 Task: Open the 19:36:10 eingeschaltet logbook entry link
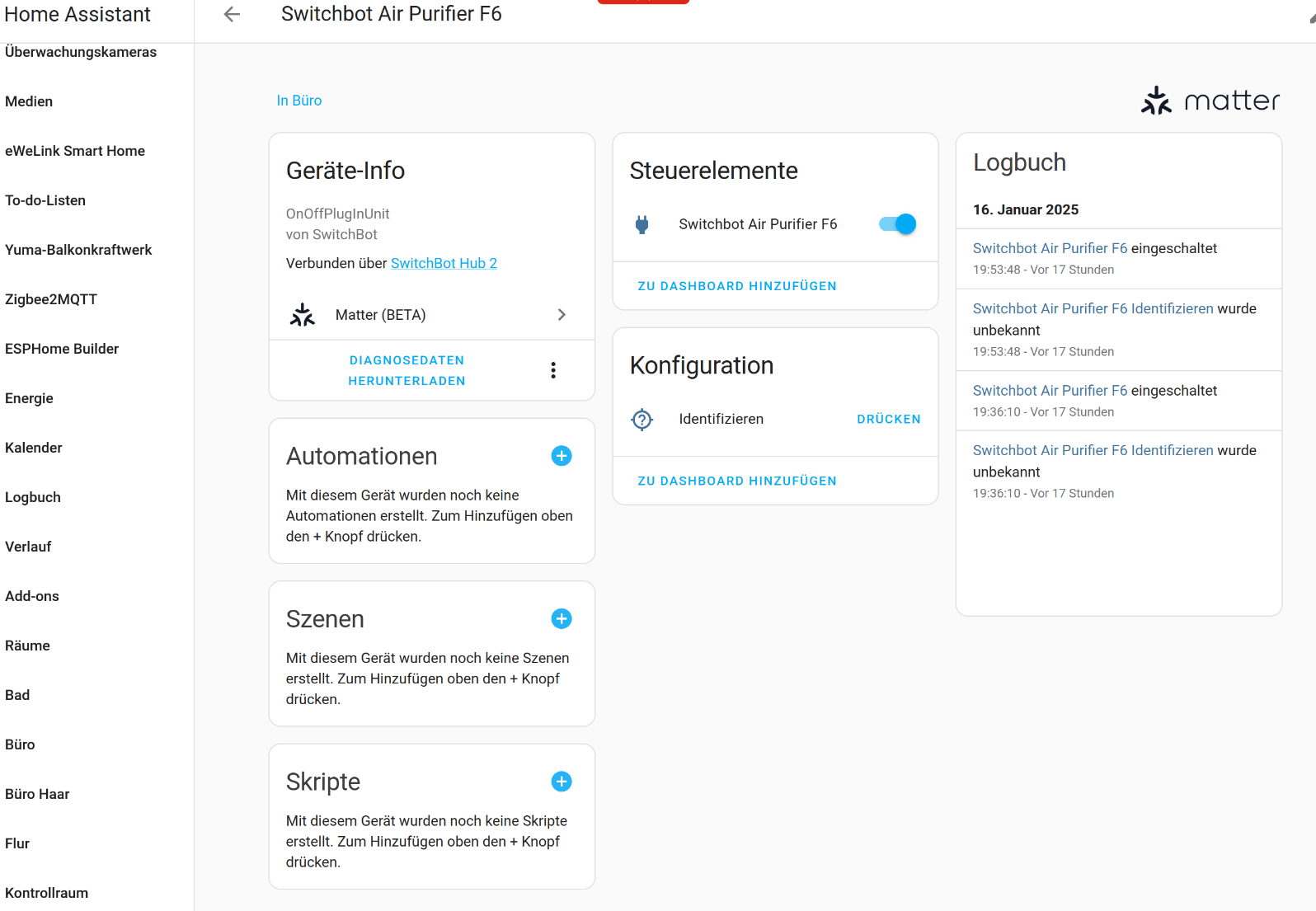(1050, 391)
